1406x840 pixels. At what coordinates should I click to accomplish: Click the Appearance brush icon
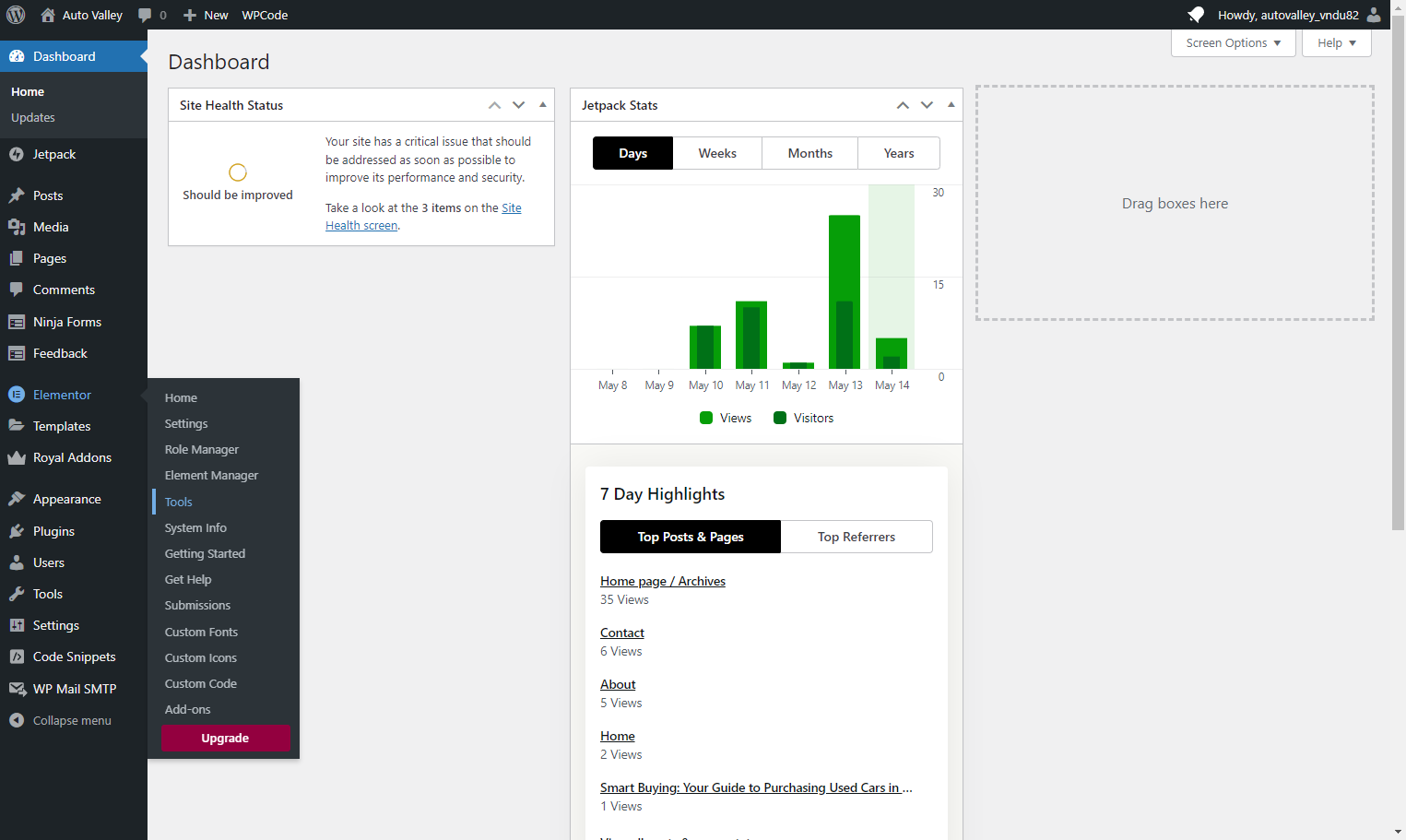tap(17, 499)
